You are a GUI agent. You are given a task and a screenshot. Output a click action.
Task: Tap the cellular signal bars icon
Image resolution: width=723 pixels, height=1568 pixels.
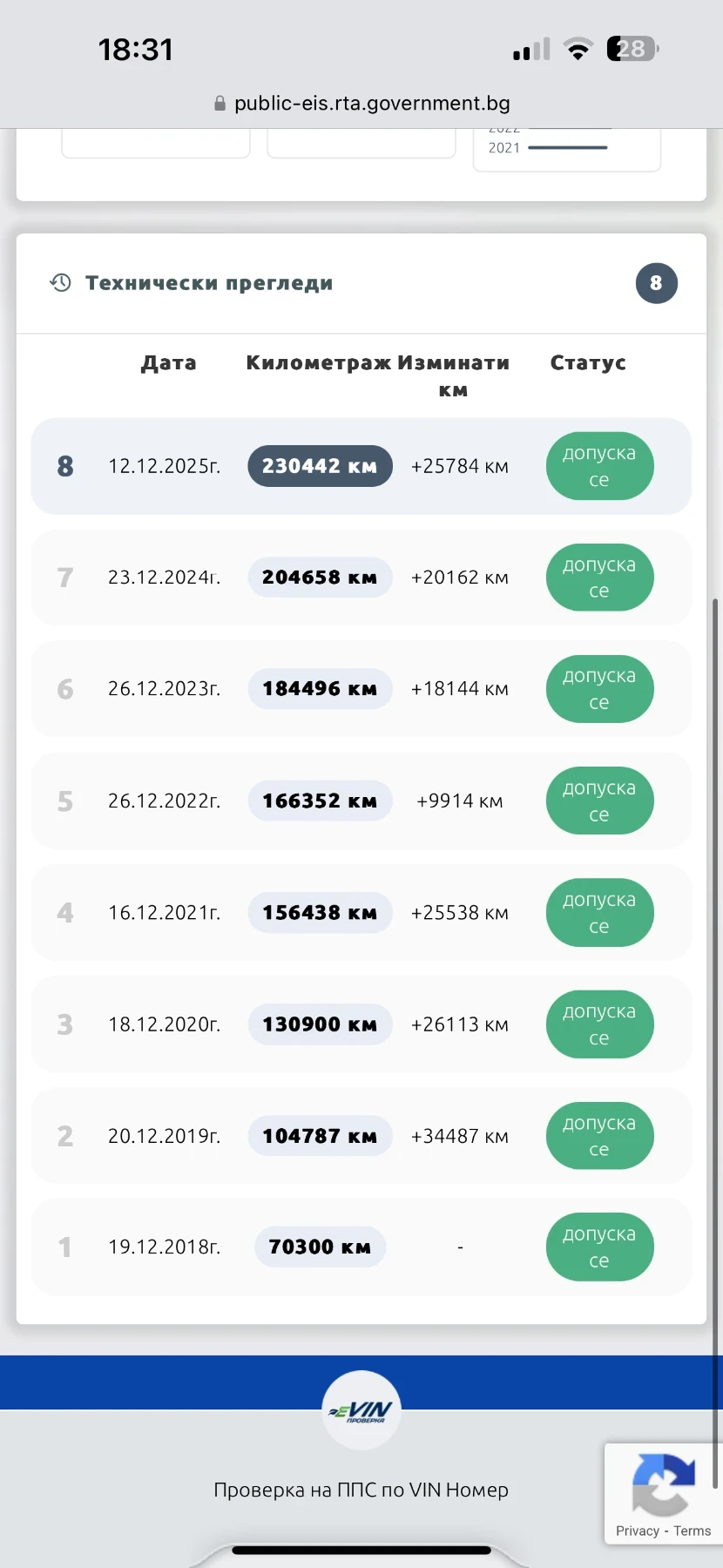531,50
